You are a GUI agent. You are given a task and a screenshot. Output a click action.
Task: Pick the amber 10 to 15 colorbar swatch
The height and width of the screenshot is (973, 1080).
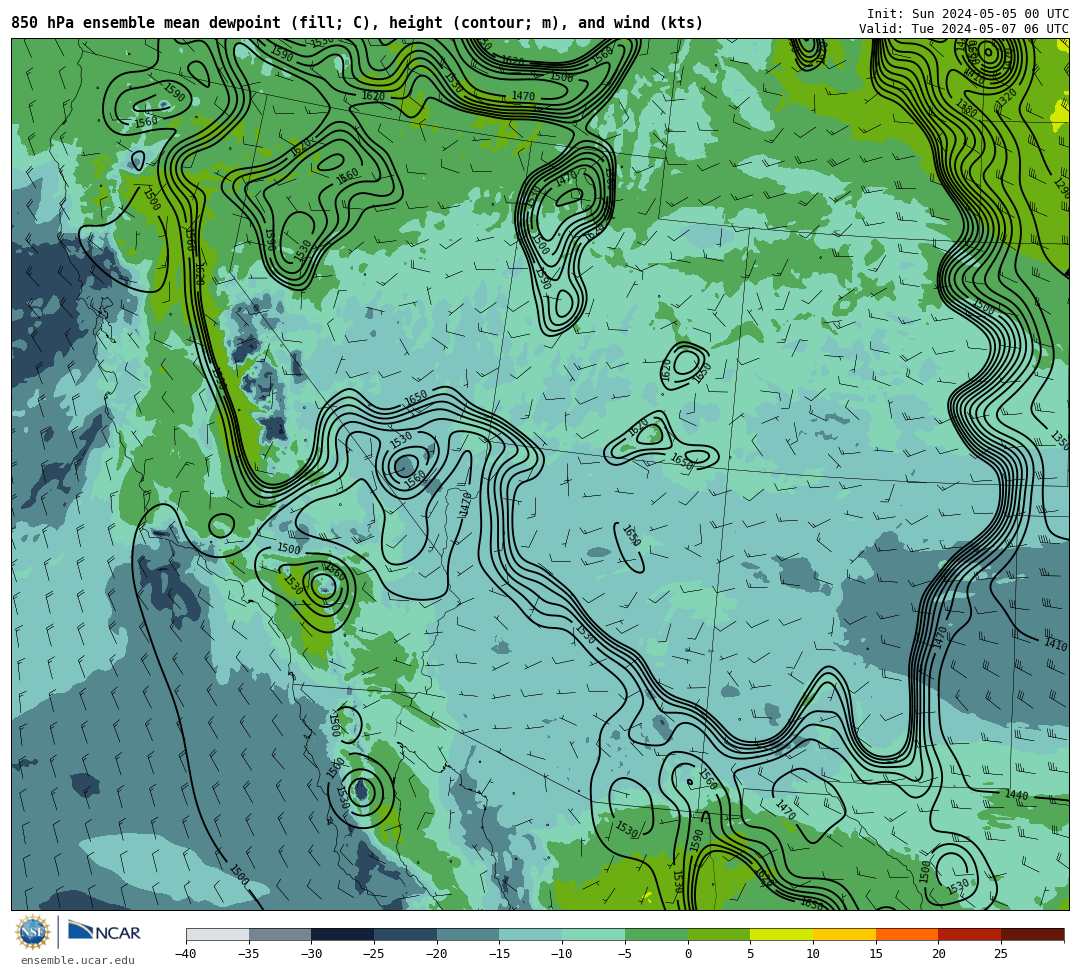[x=844, y=934]
